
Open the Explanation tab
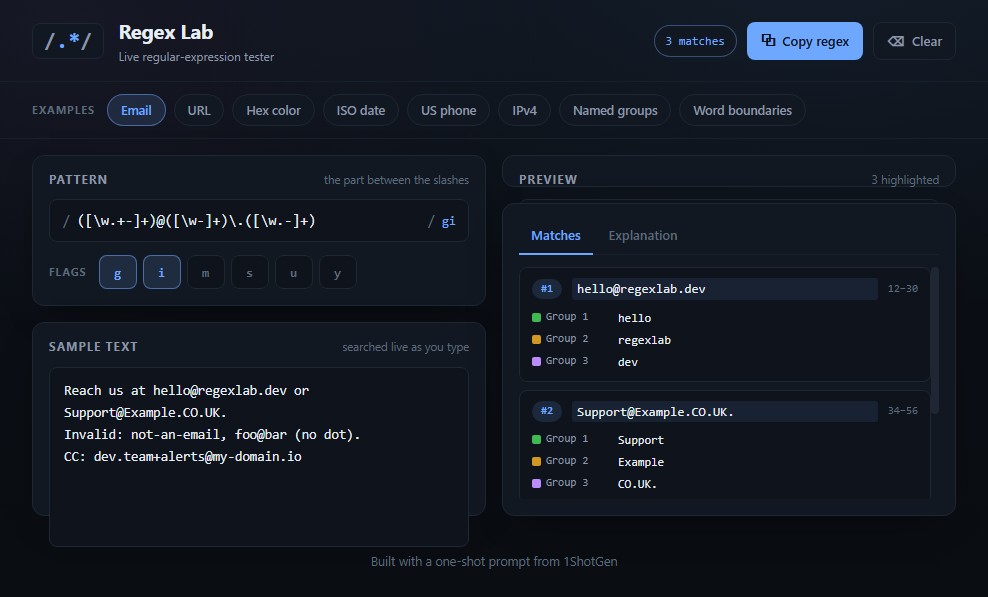coord(643,236)
